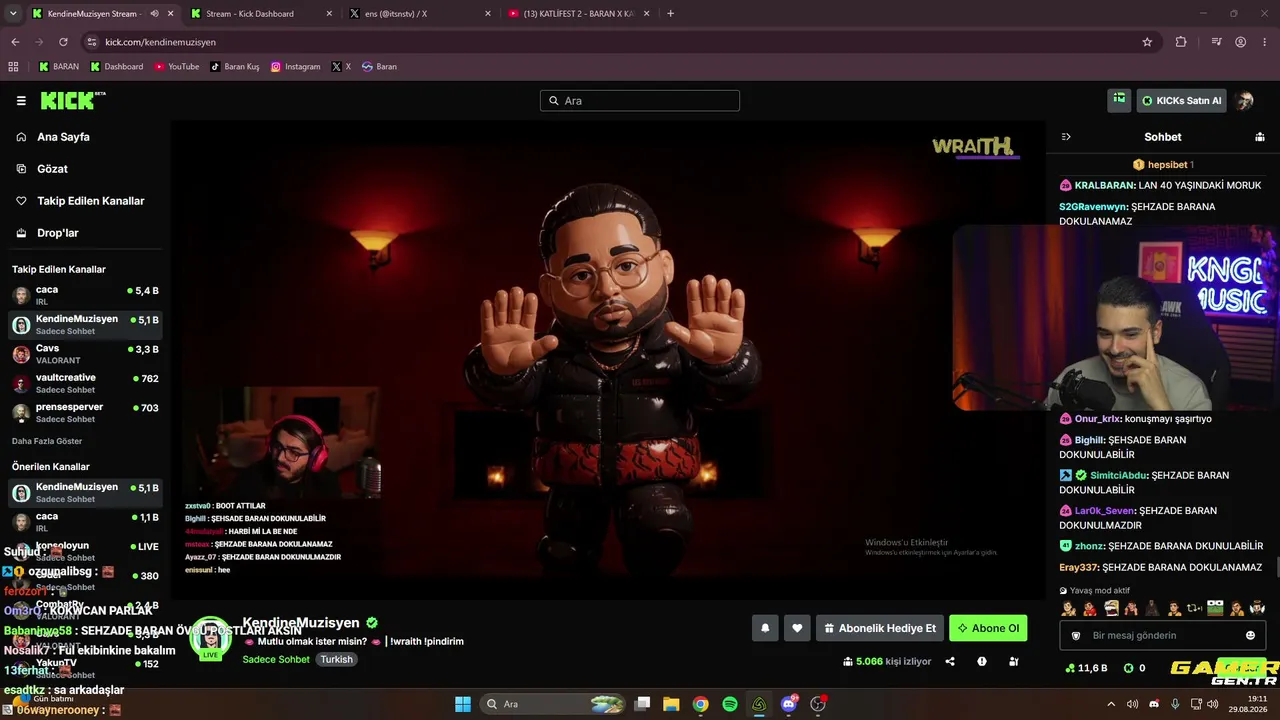The height and width of the screenshot is (720, 1280).
Task: Close the Stream - Kick Dashboard tab
Action: point(329,14)
